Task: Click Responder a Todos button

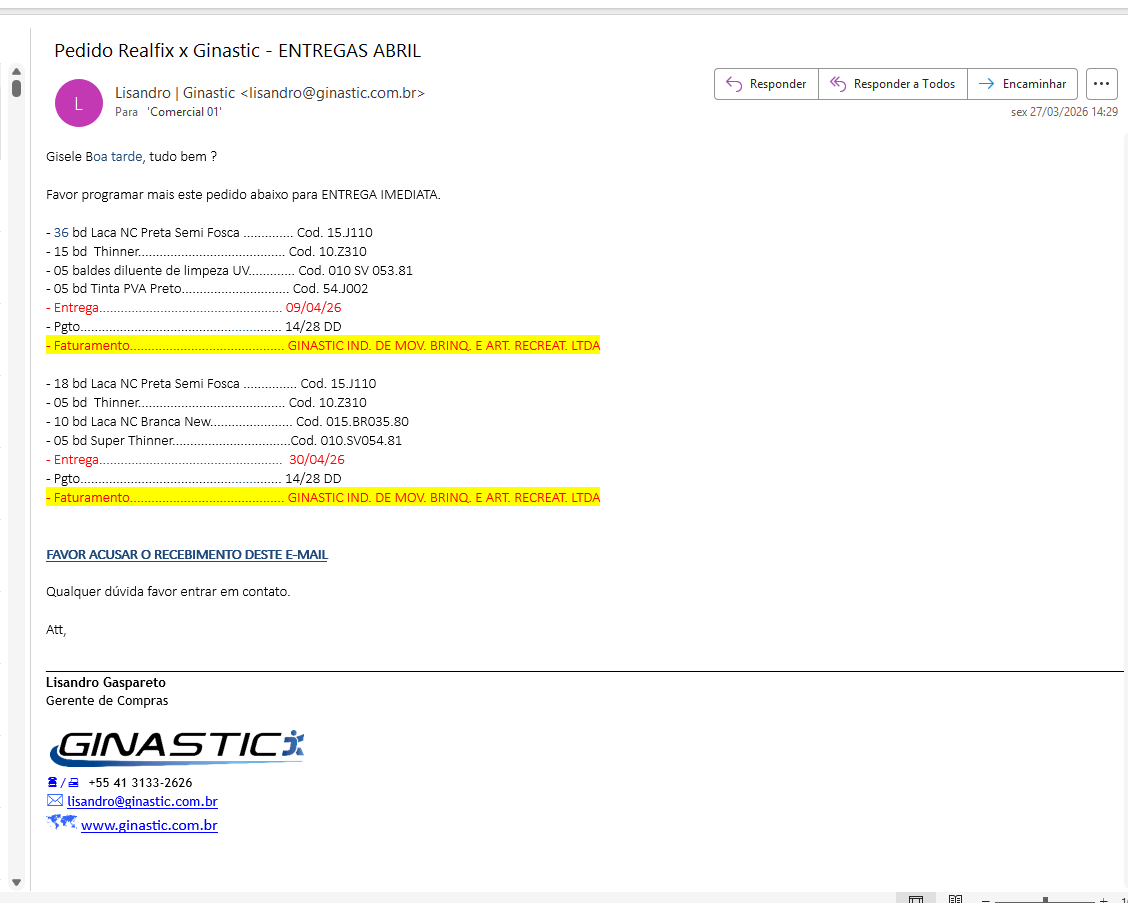Action: click(x=892, y=84)
